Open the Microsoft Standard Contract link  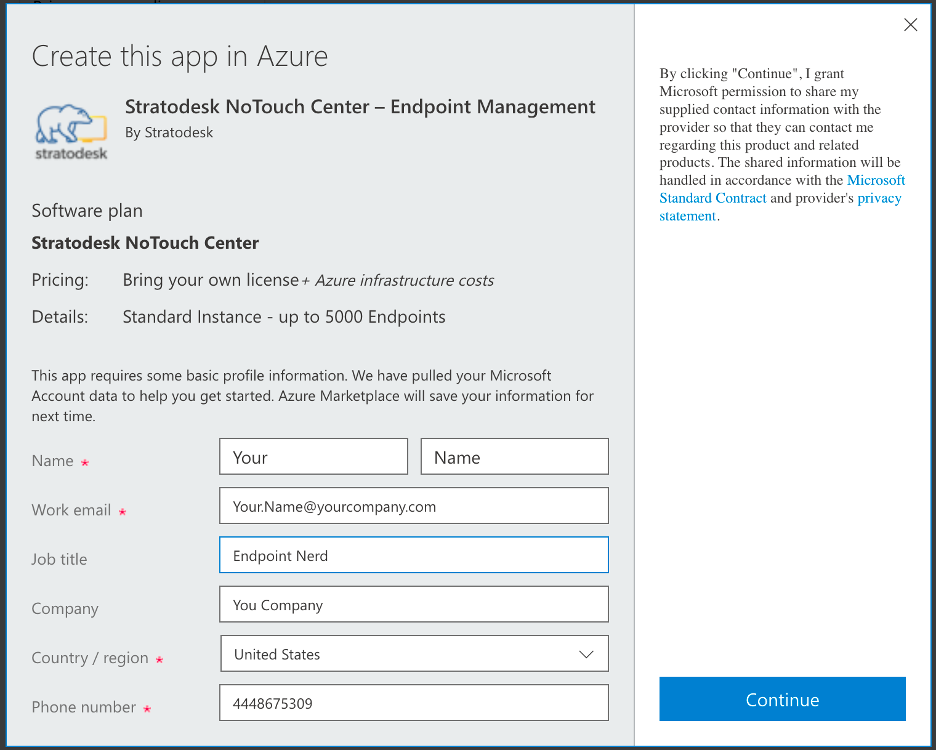783,189
